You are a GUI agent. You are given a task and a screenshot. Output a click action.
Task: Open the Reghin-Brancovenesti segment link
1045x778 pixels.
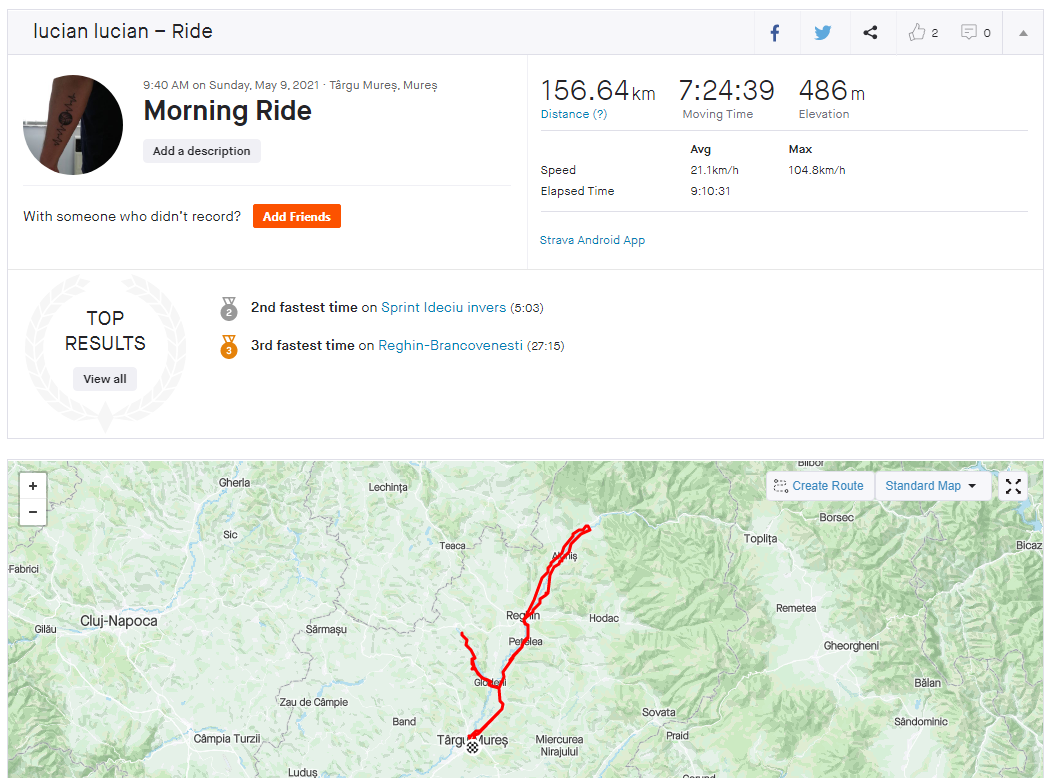point(450,346)
